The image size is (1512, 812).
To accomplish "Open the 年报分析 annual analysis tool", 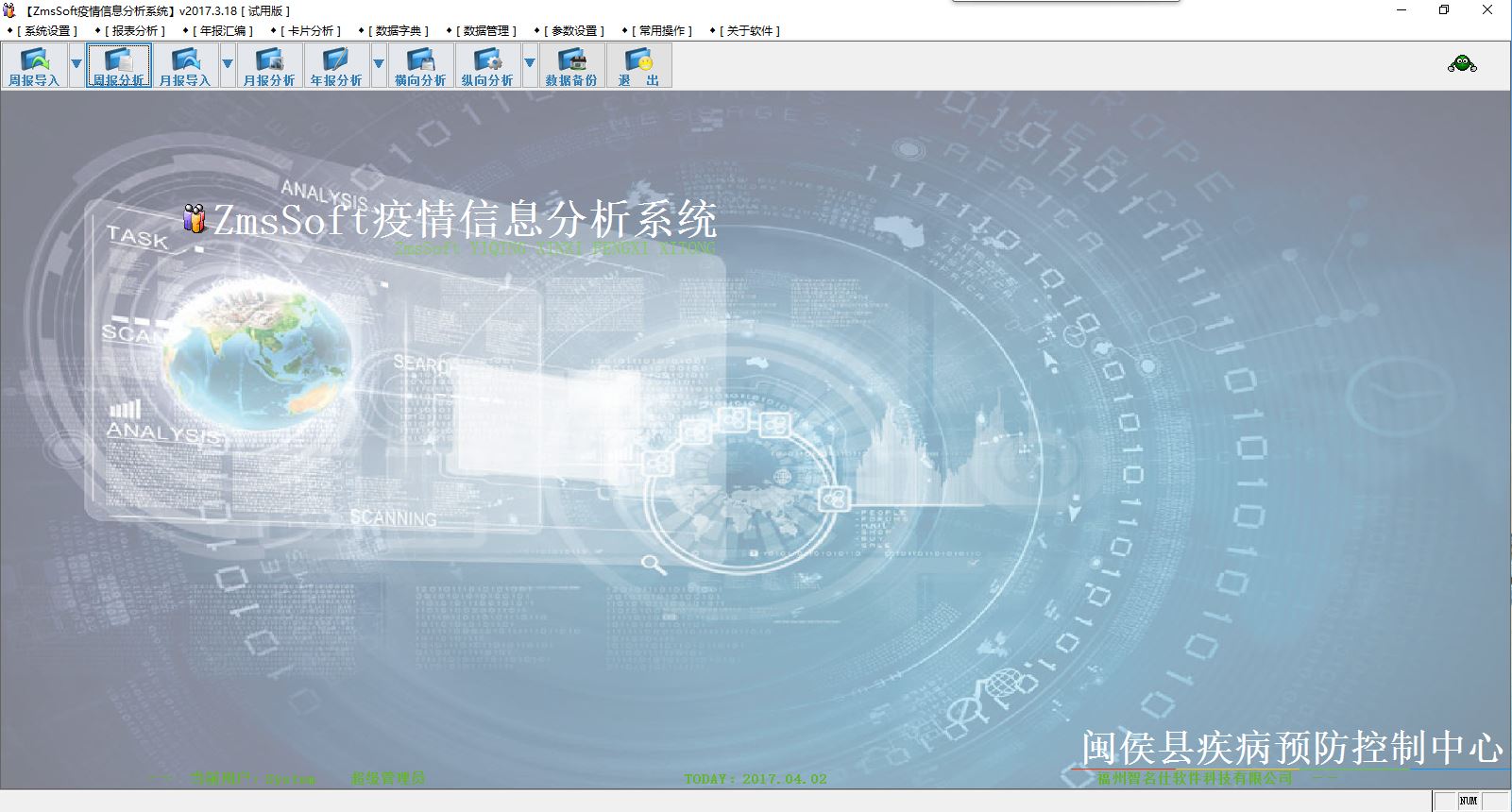I will click(336, 66).
